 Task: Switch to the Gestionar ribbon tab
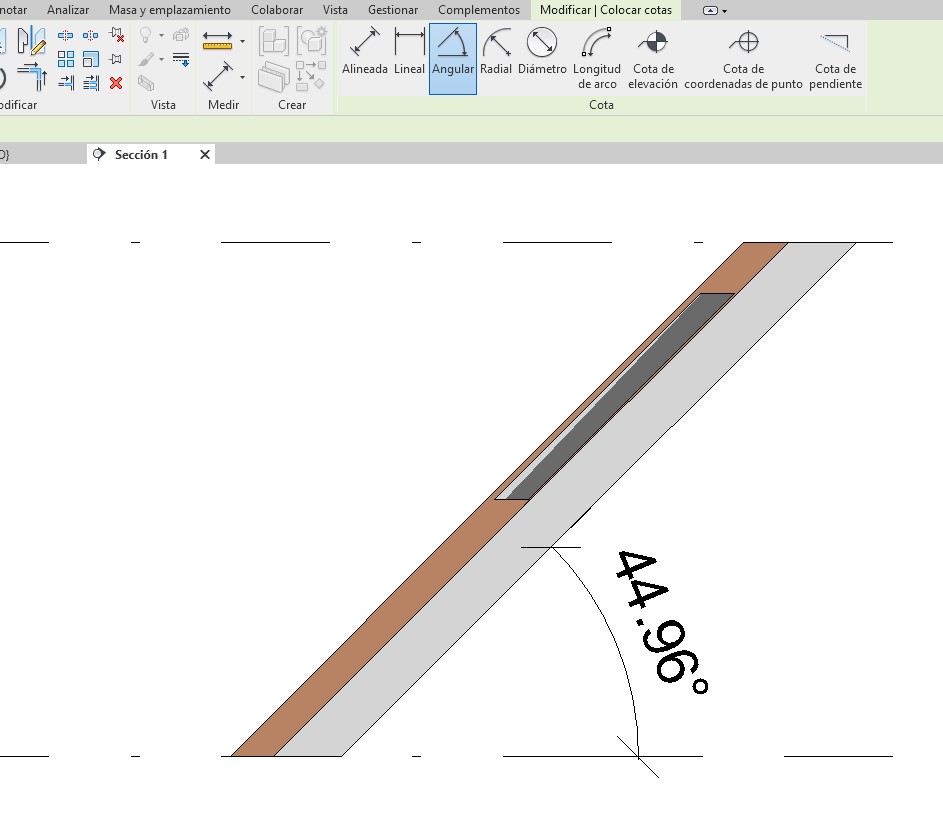tap(393, 10)
